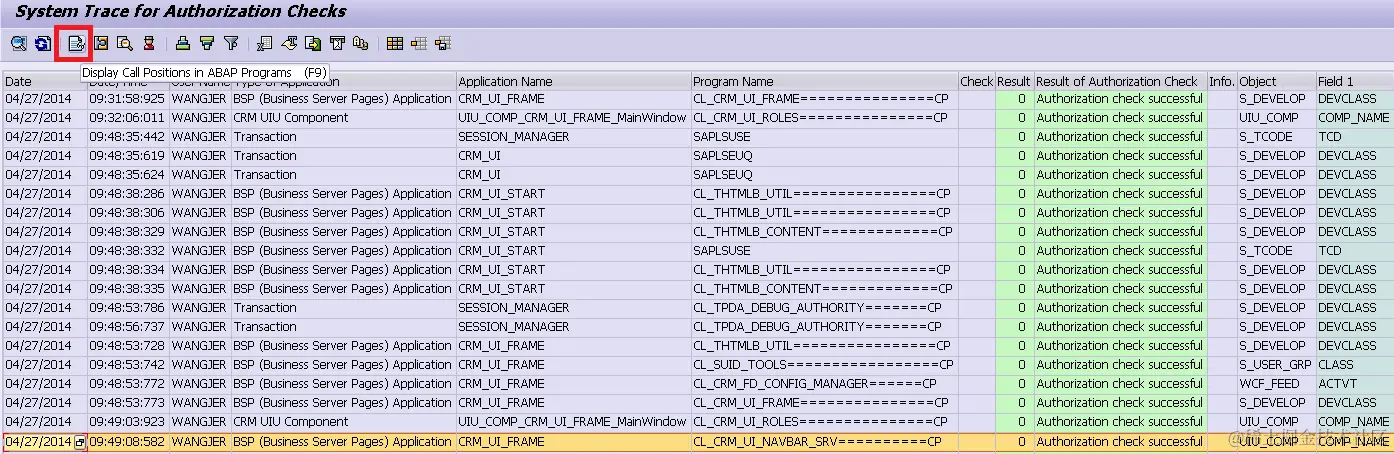This screenshot has height=454, width=1394.
Task: Click the time cell 09:48:35:624
Action: click(x=127, y=175)
